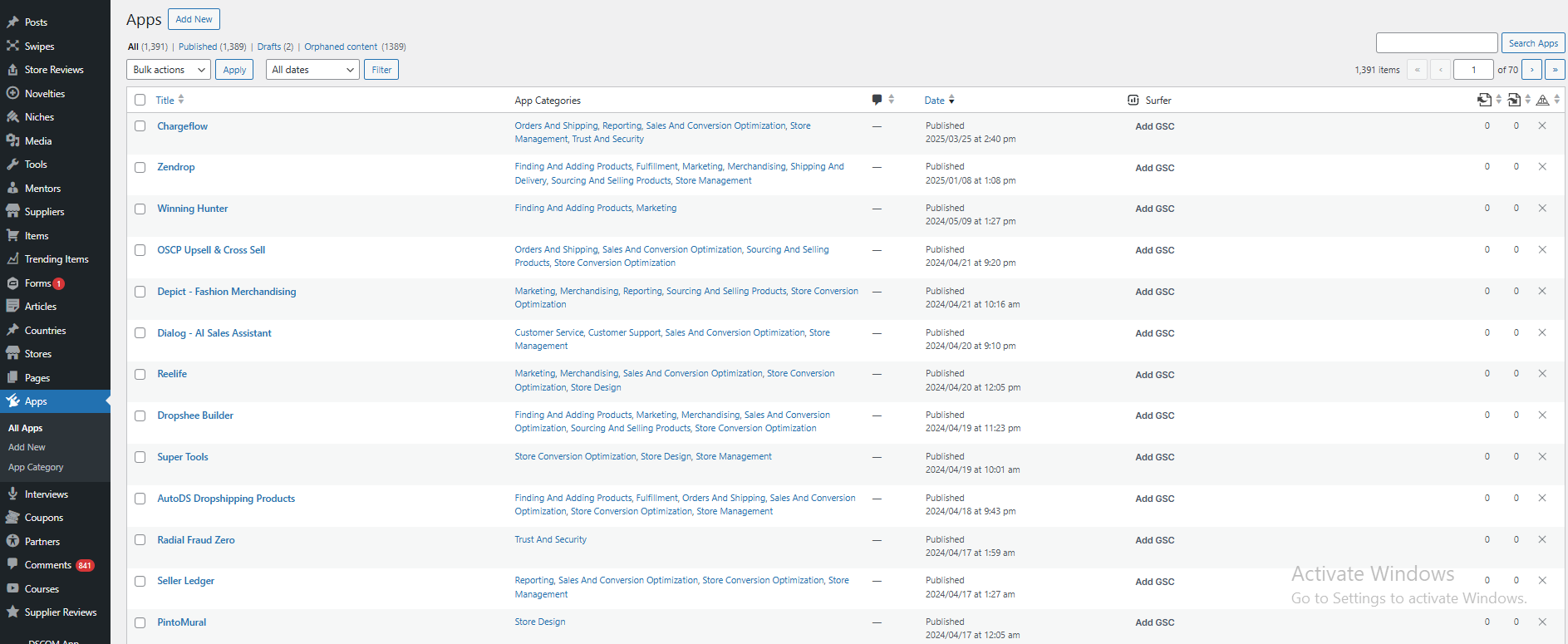Open the Countries pin icon
This screenshot has height=644, width=1568.
[x=12, y=330]
